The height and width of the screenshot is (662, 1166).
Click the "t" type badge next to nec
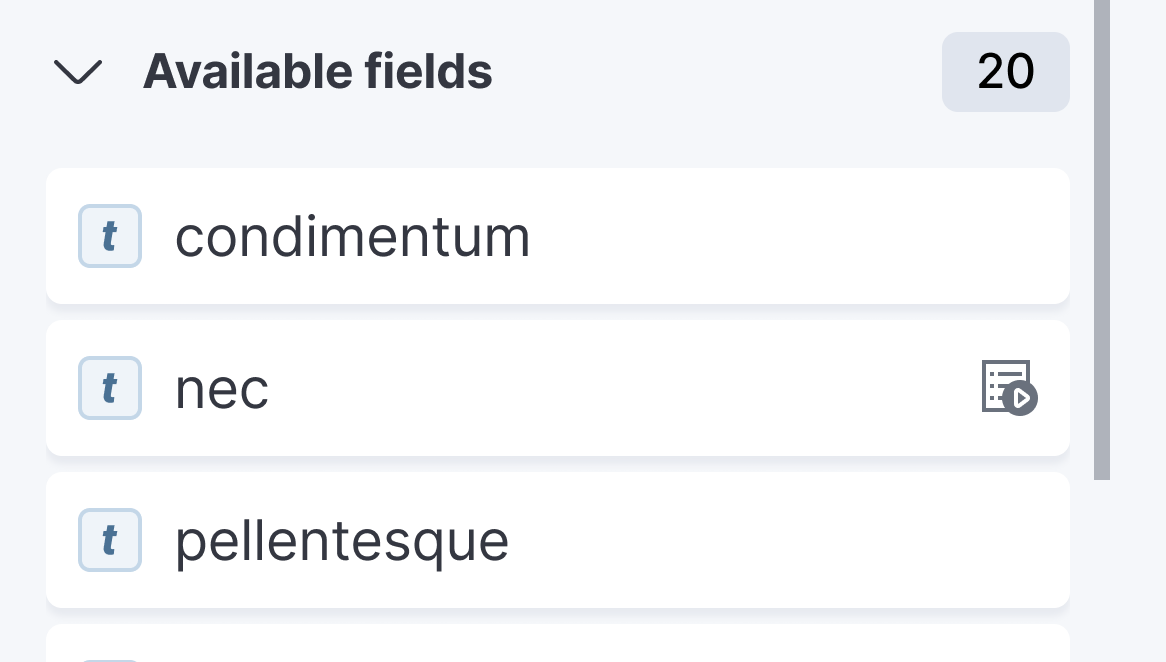click(x=110, y=388)
